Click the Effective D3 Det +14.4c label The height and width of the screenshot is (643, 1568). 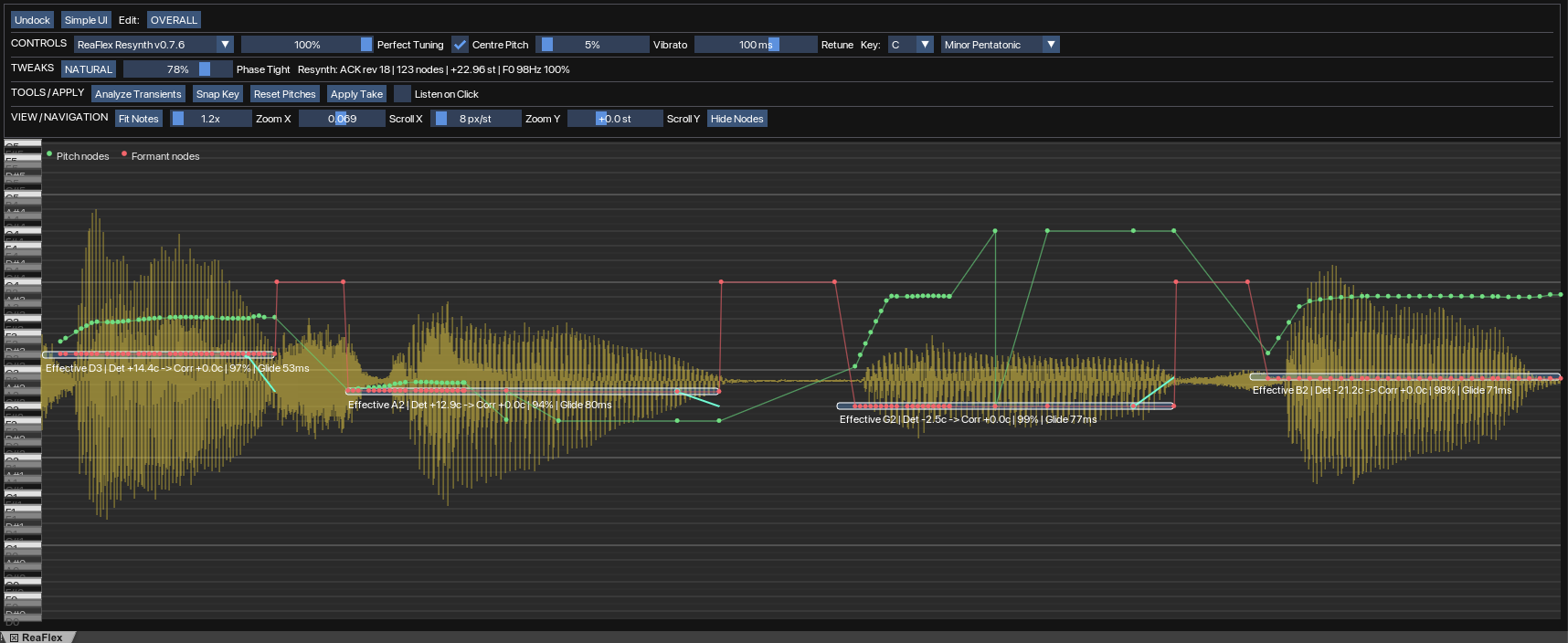point(177,368)
